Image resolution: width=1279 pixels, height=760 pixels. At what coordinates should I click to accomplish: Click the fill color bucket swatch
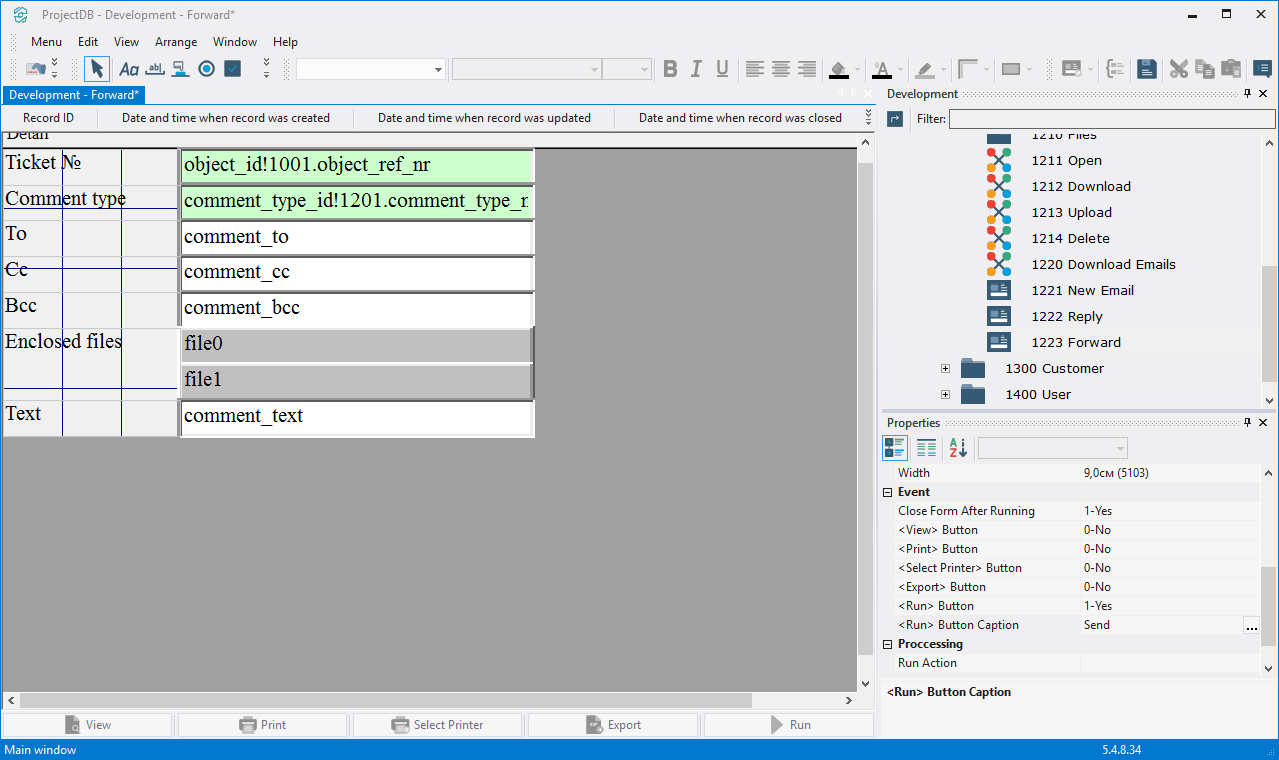click(839, 69)
